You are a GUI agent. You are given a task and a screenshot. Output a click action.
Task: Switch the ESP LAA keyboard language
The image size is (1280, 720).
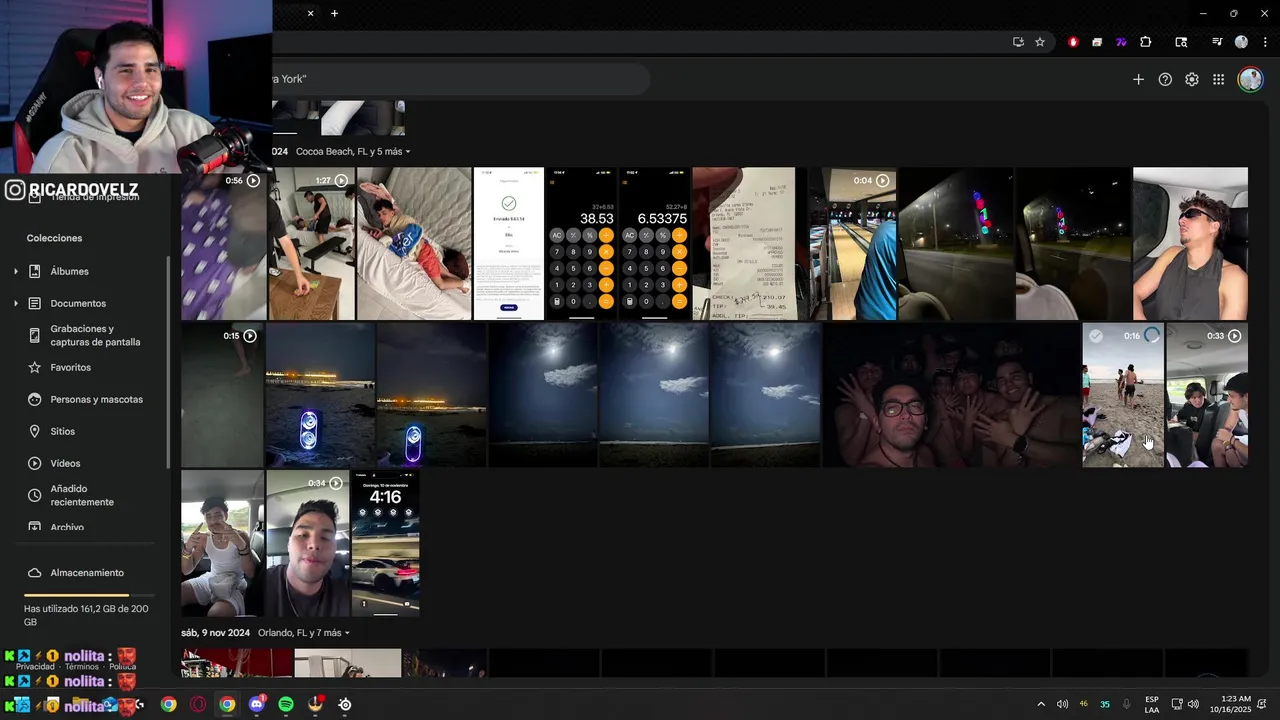click(1152, 704)
